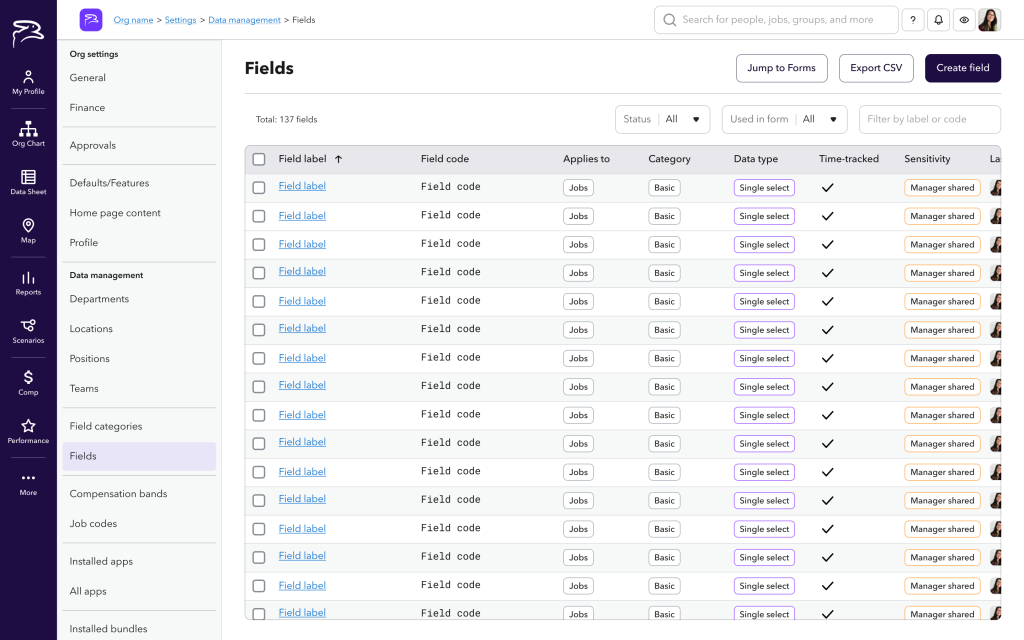Click the help question mark icon
1024x640 pixels.
[x=912, y=20]
